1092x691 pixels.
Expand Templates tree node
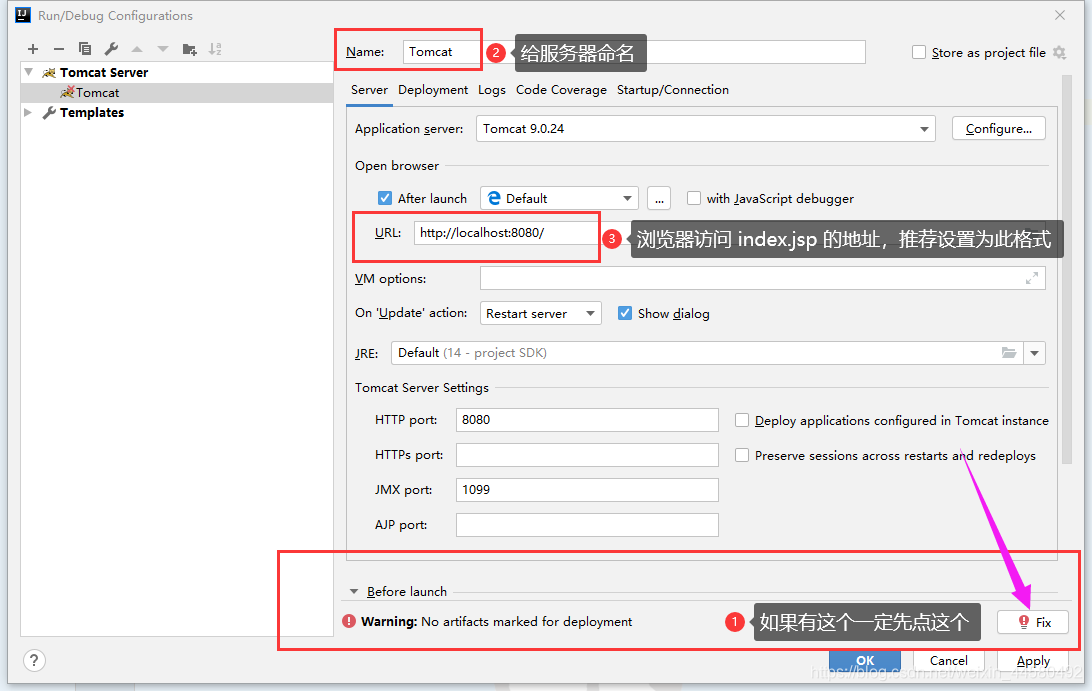point(28,112)
